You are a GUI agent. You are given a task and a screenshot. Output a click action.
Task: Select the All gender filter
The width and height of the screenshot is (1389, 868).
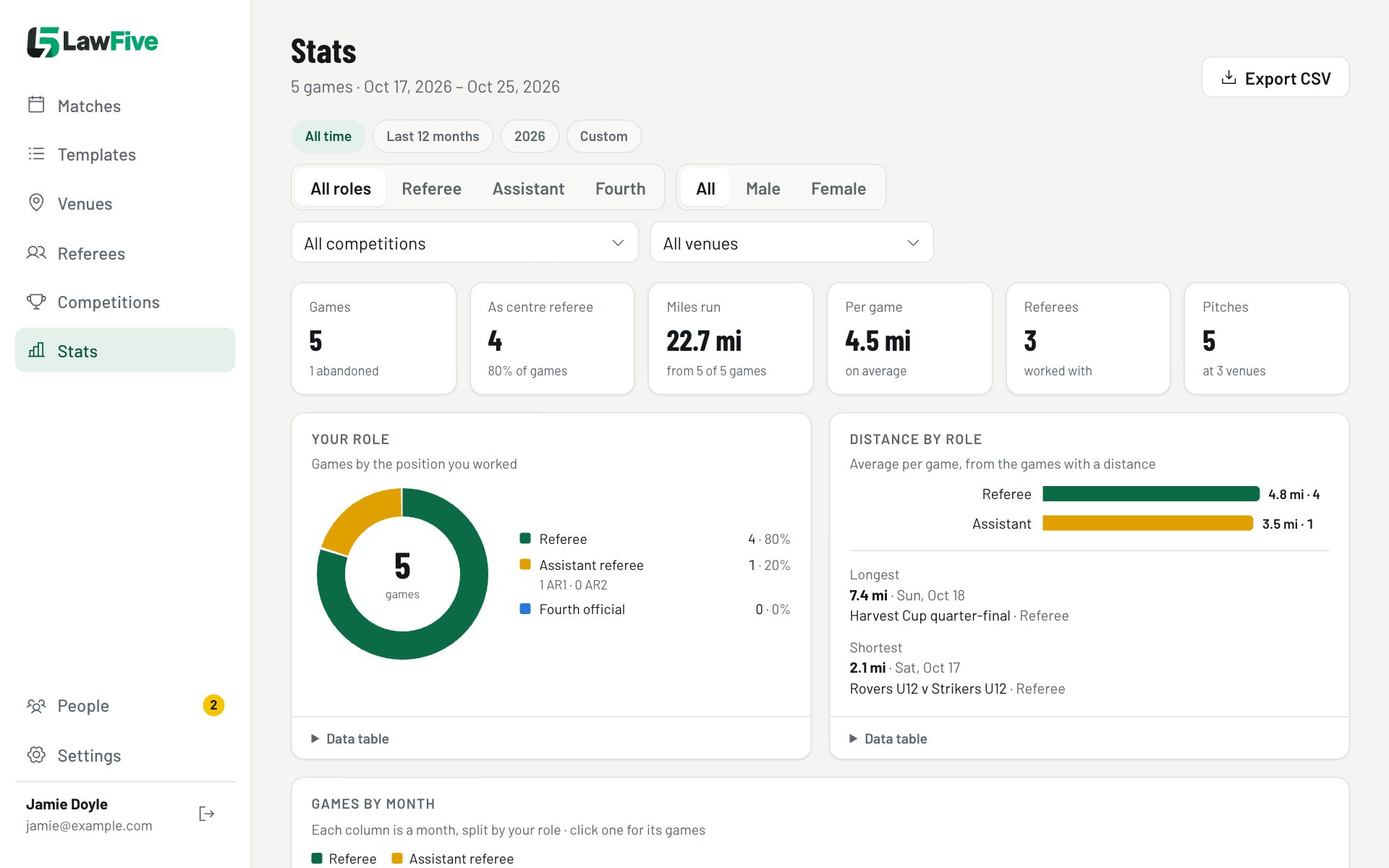tap(705, 188)
